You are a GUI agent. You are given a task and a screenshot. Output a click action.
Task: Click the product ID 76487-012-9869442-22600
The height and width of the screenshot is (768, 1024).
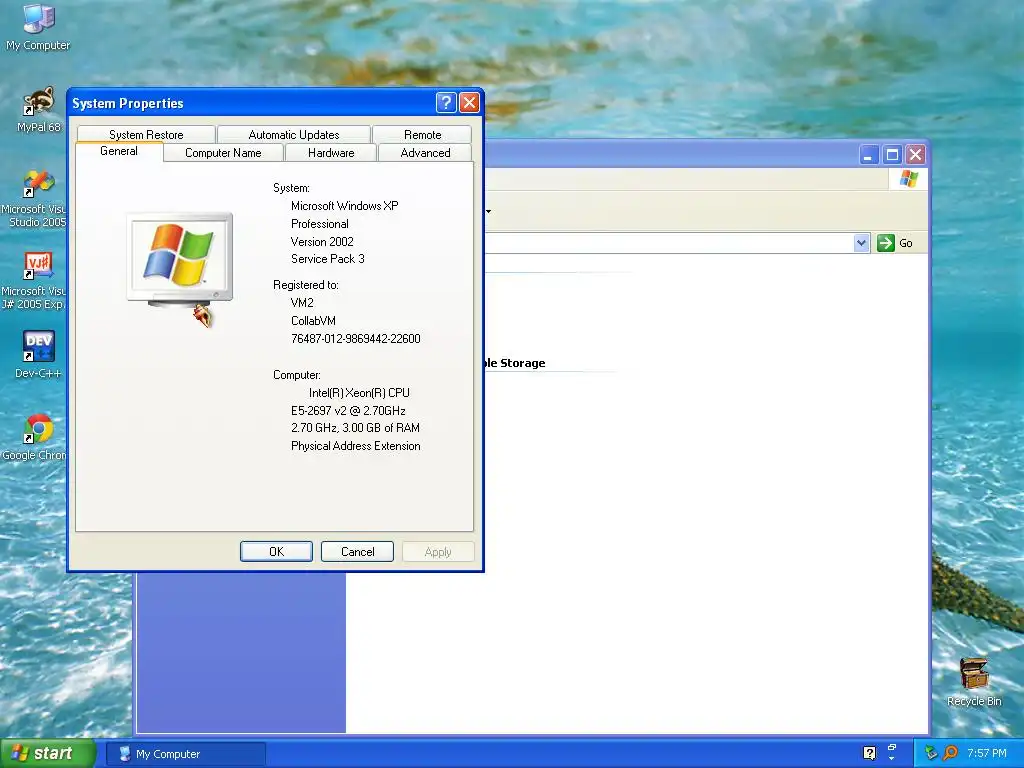pos(356,339)
